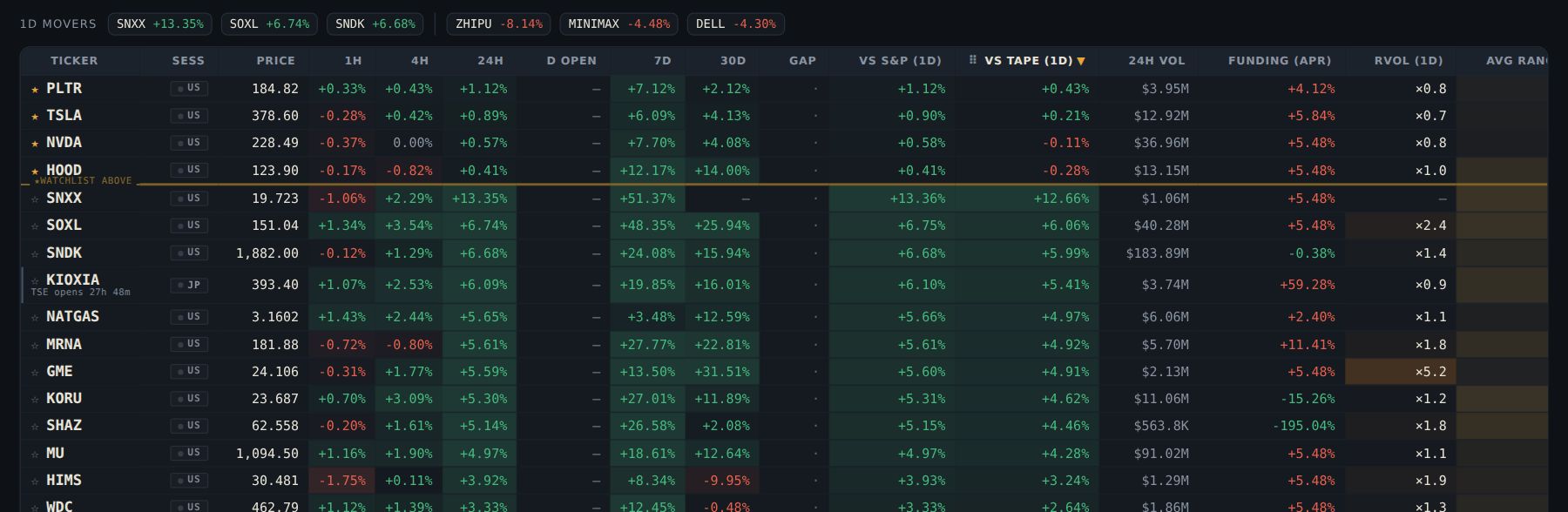Open the ZHIPU -8.14% mover chip
The width and height of the screenshot is (1568, 512).
point(499,24)
